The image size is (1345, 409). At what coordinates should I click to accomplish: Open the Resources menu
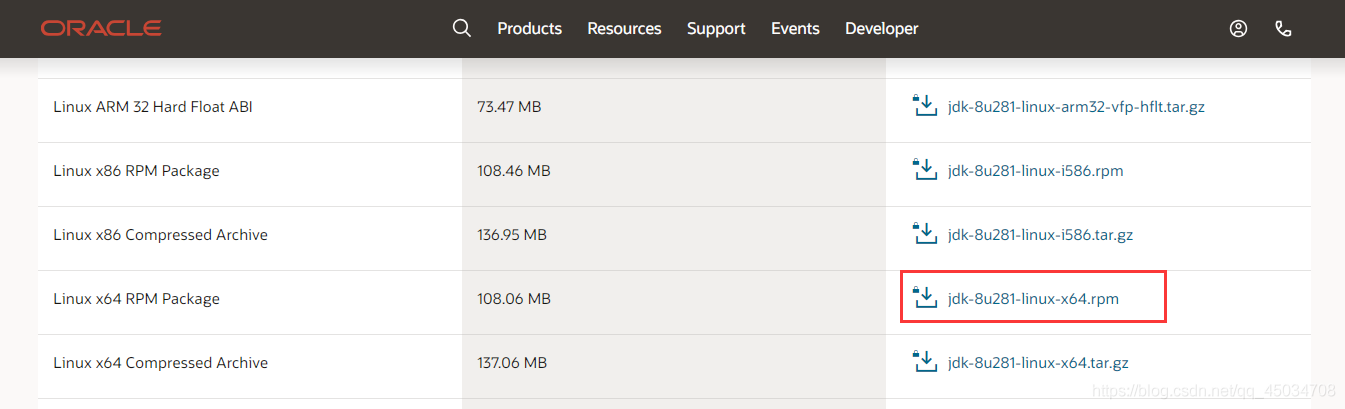tap(624, 29)
